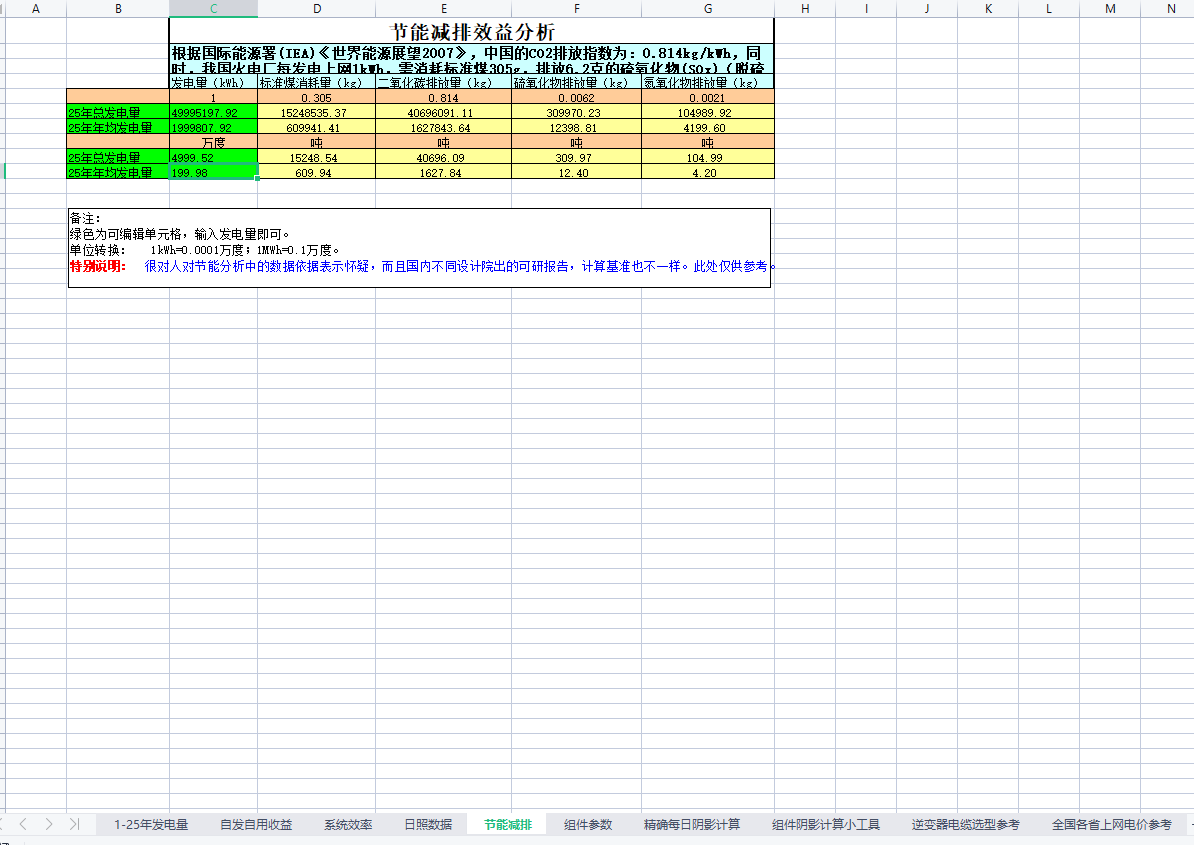Click the 单位转换 line in the notes box
The height and width of the screenshot is (845, 1194).
point(205,250)
